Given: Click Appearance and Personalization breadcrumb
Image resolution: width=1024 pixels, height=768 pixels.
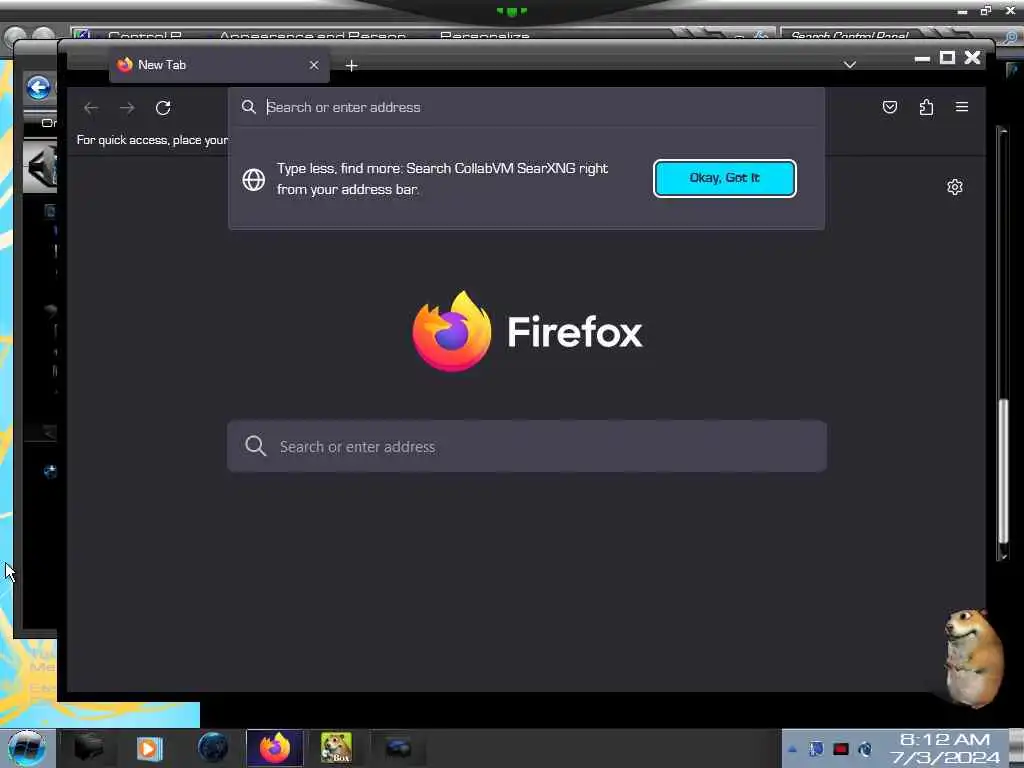Looking at the screenshot, I should pyautogui.click(x=312, y=35).
